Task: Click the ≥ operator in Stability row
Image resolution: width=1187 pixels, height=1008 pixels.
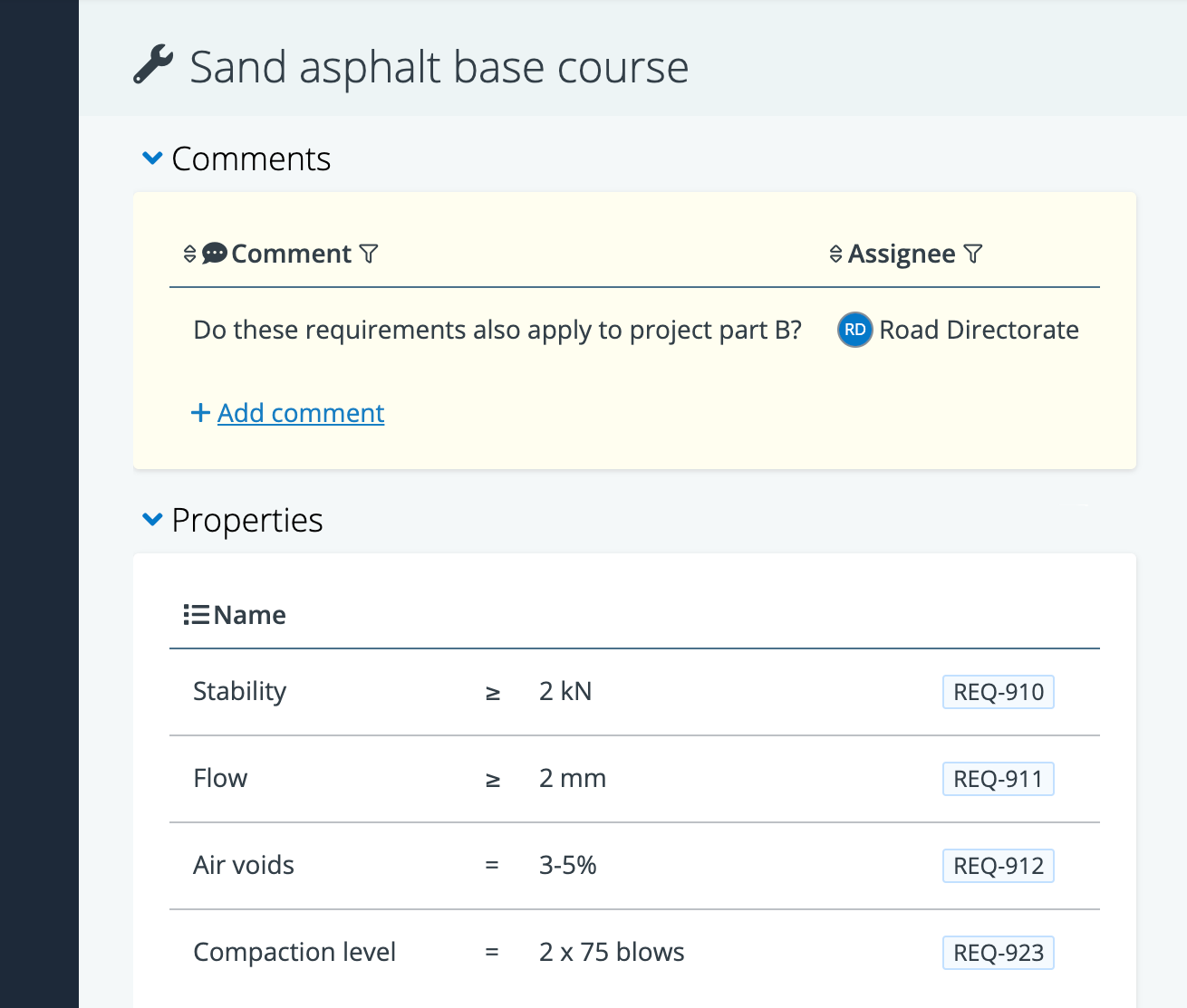Action: pos(492,694)
